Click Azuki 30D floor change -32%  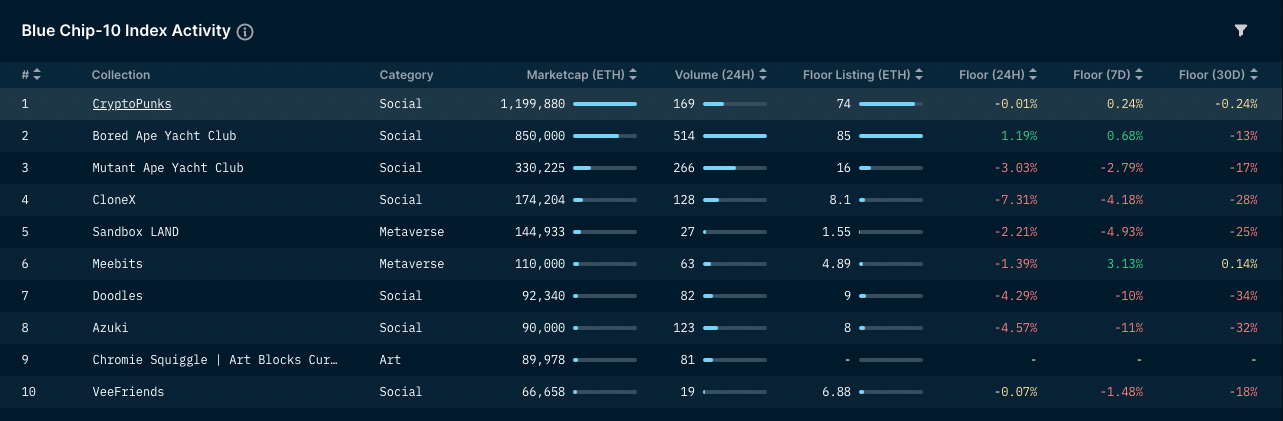[1243, 328]
